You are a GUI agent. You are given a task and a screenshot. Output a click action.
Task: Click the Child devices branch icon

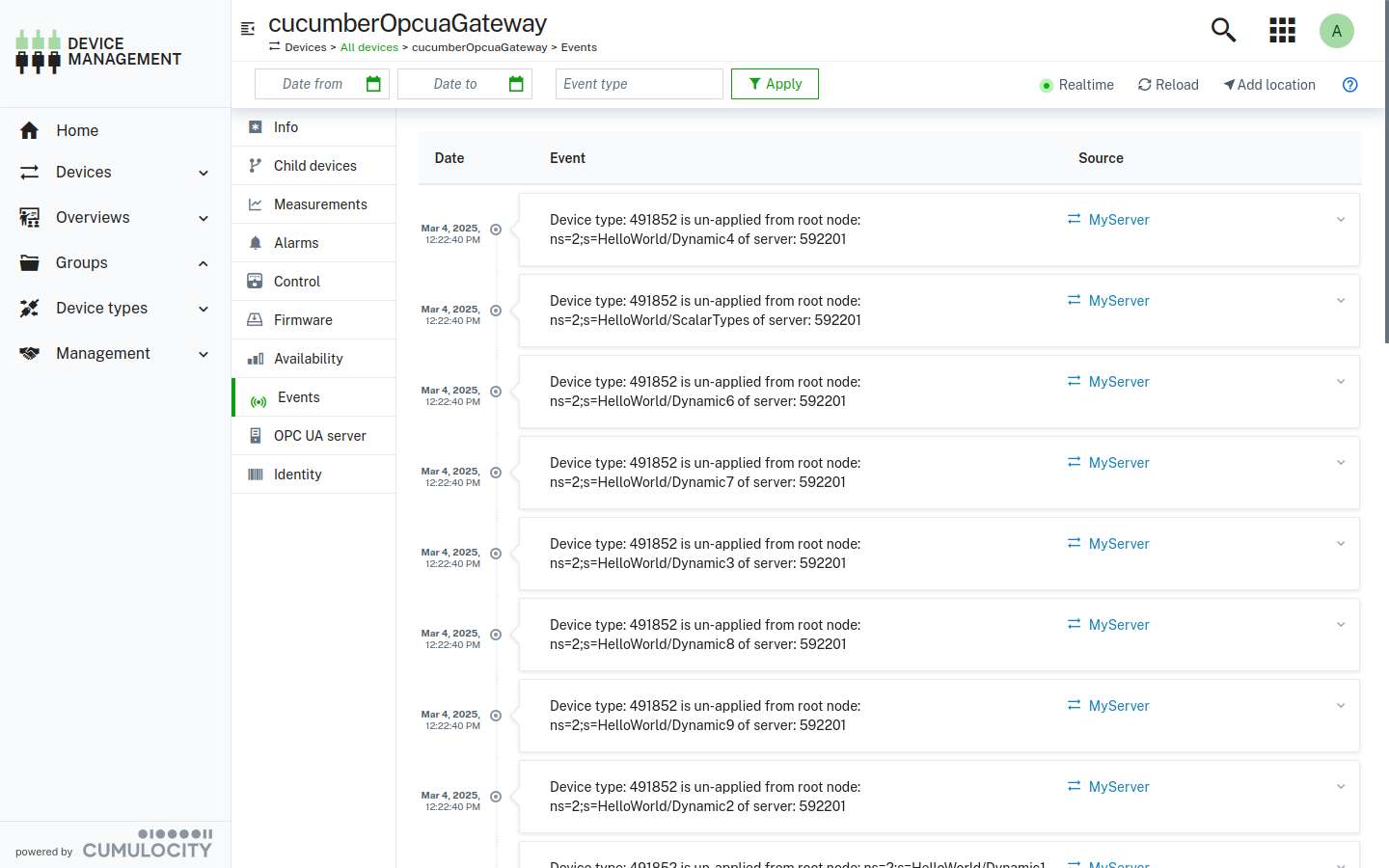coord(254,165)
